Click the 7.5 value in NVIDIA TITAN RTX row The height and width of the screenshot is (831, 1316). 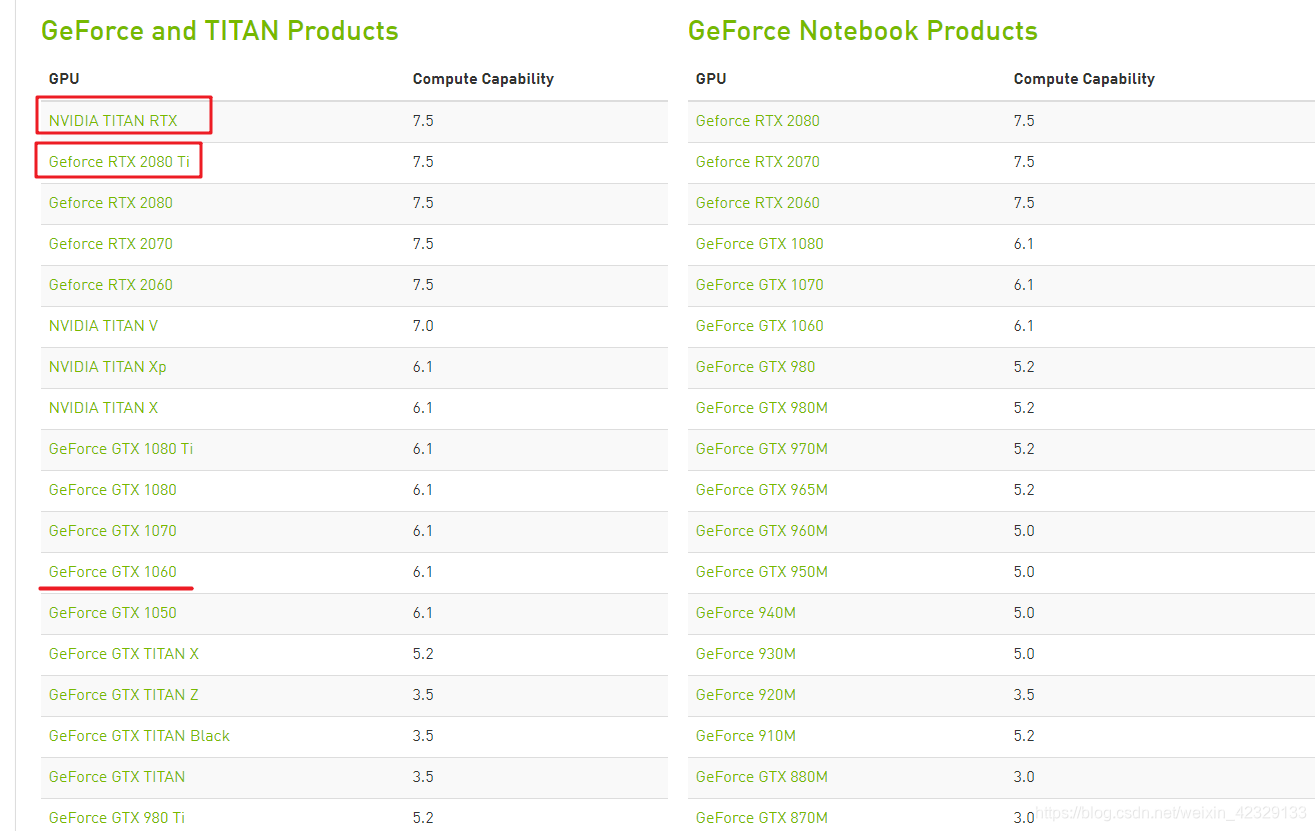pos(423,121)
